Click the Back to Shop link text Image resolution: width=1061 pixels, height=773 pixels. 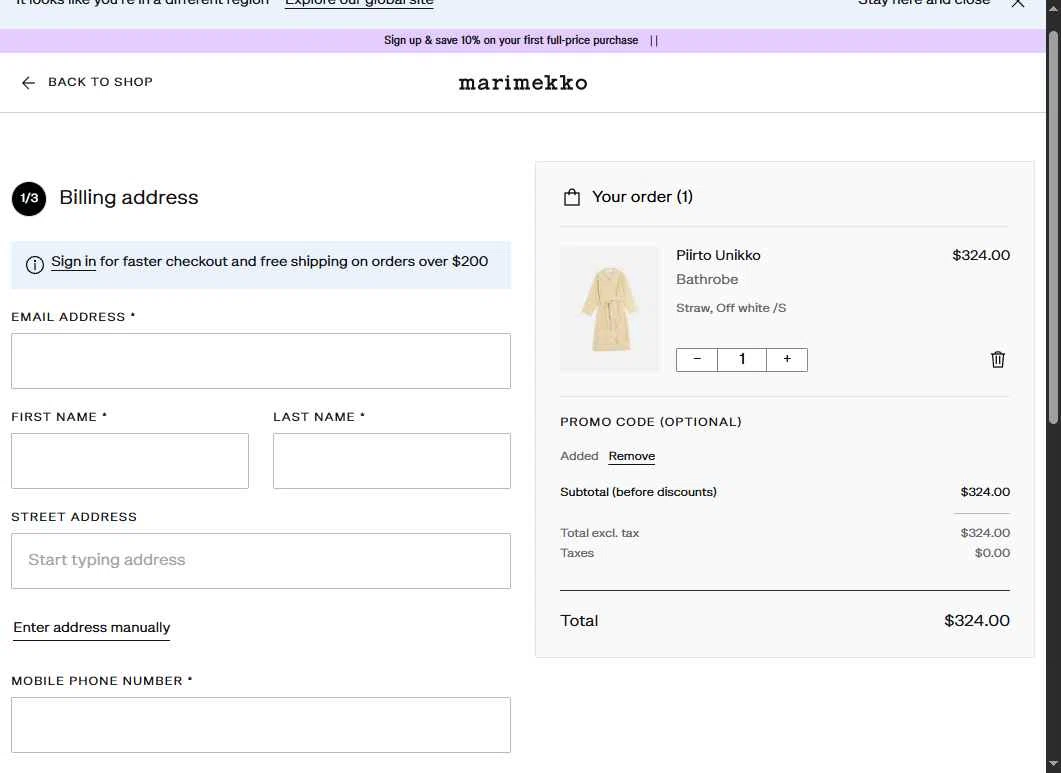100,82
